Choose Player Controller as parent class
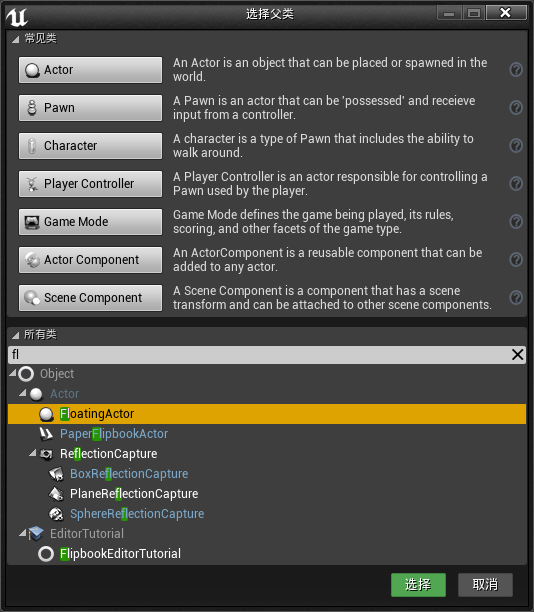 click(91, 184)
